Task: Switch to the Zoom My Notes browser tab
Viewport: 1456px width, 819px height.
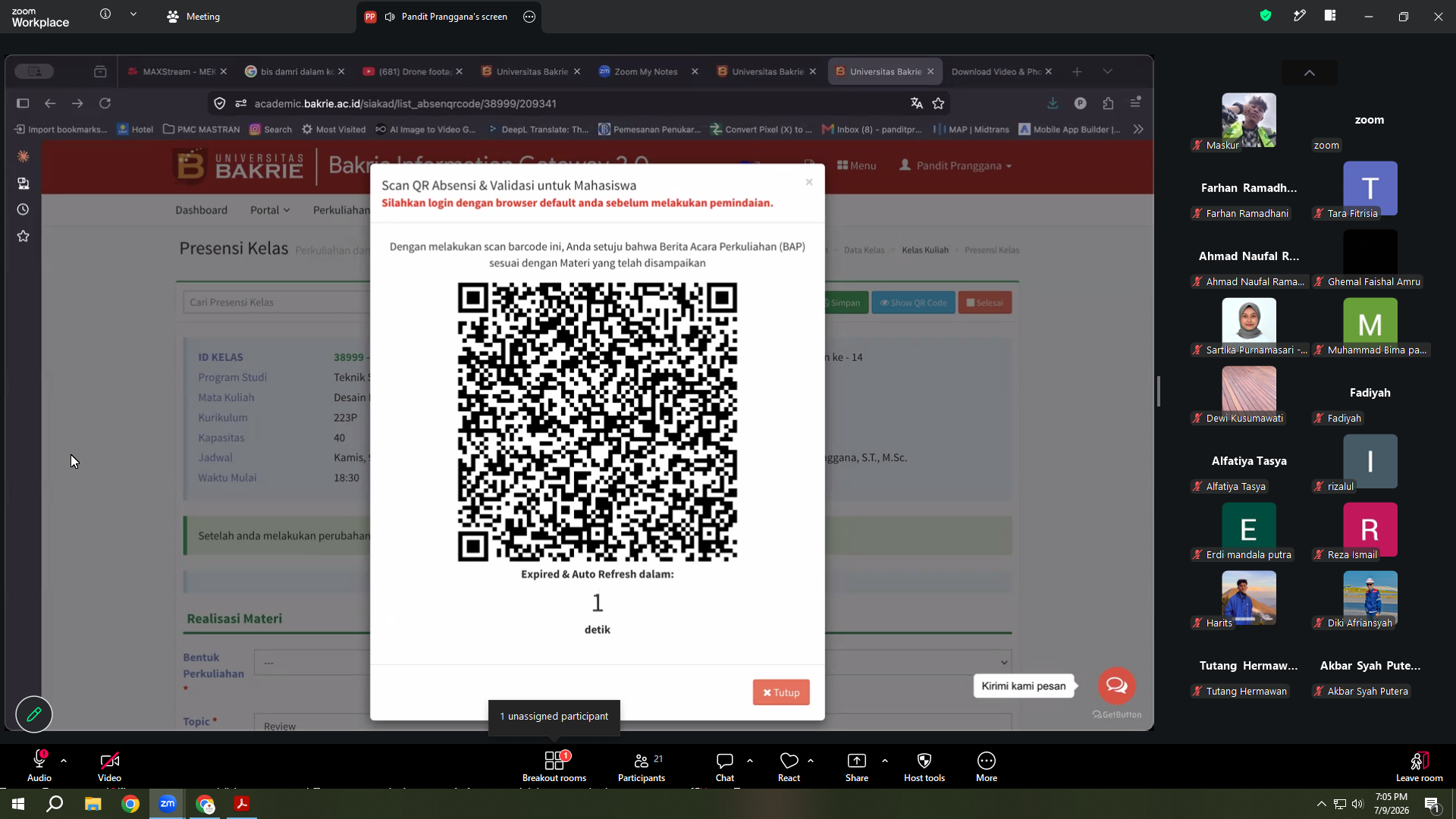Action: tap(646, 71)
